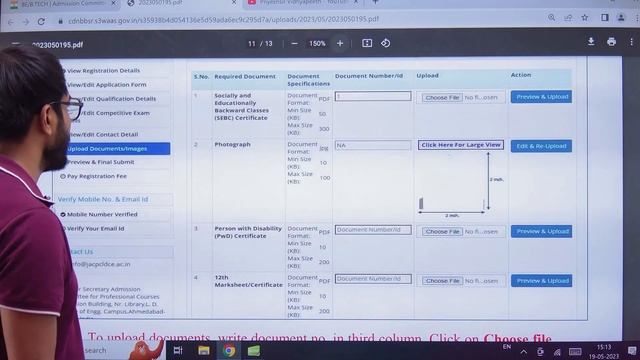Open browser zoom magnifier icon
The height and width of the screenshot is (360, 640).
coord(551,17)
